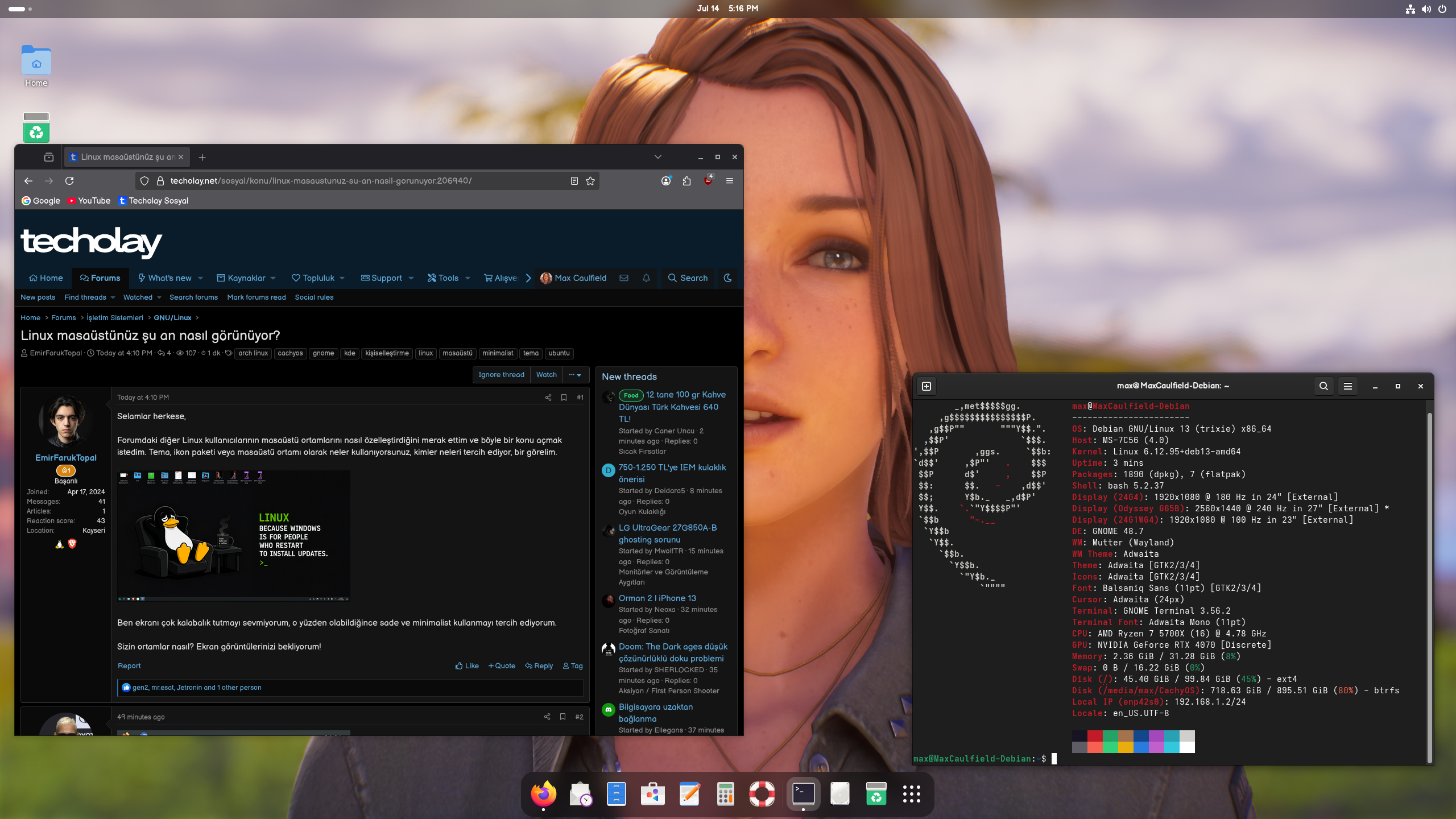Open the Google bookmark in bookmarks bar

pyautogui.click(x=41, y=201)
